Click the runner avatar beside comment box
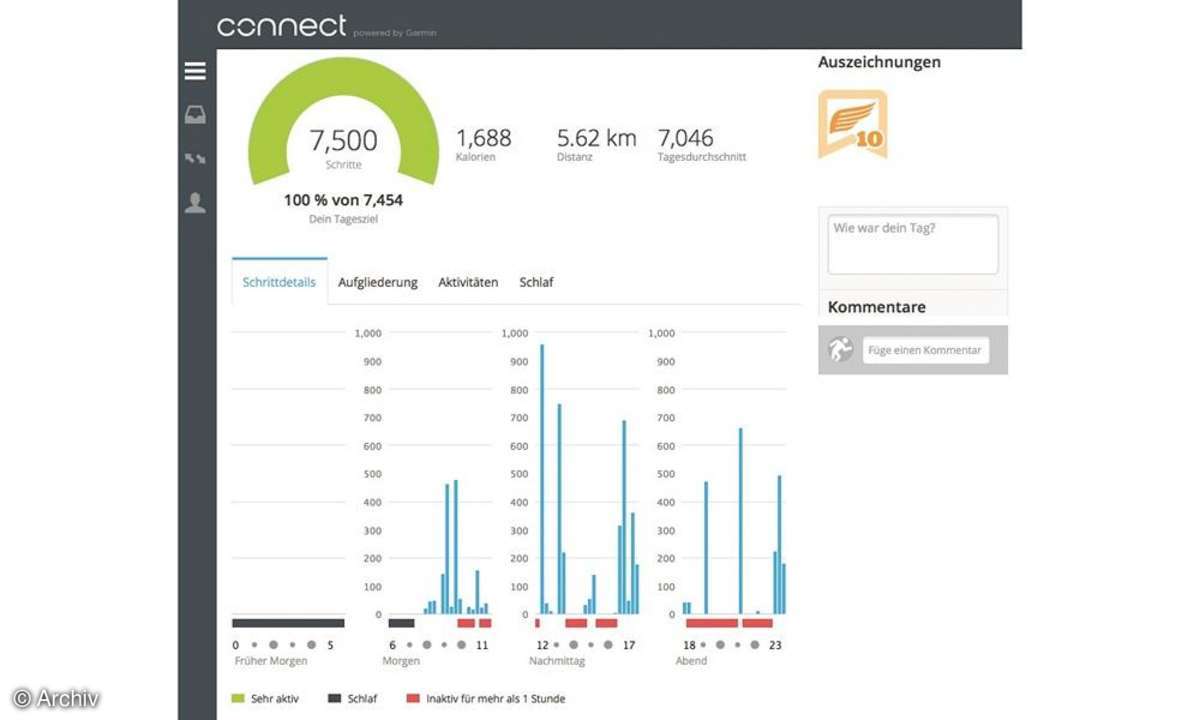This screenshot has height=720, width=1200. click(840, 350)
